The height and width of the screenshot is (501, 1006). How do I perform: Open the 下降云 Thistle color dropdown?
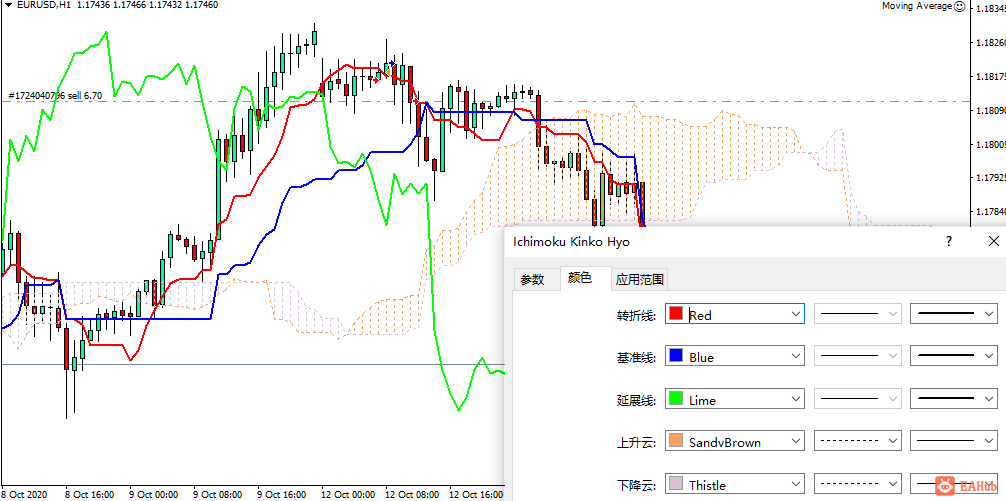tap(735, 484)
